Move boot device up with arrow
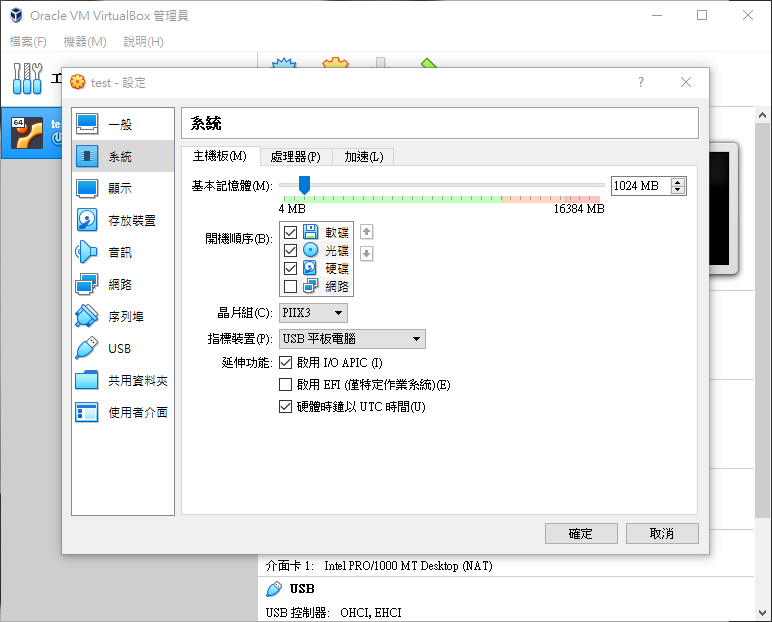This screenshot has height=622, width=772. pyautogui.click(x=366, y=231)
